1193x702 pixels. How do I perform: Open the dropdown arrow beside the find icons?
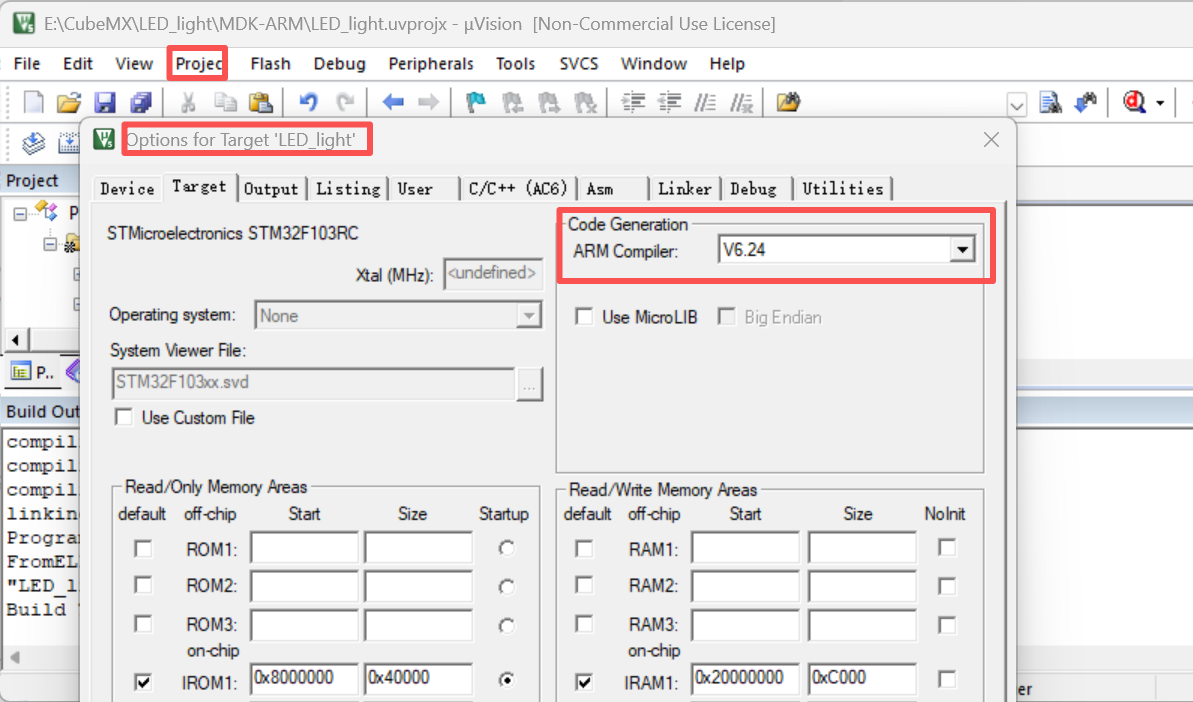point(1016,103)
